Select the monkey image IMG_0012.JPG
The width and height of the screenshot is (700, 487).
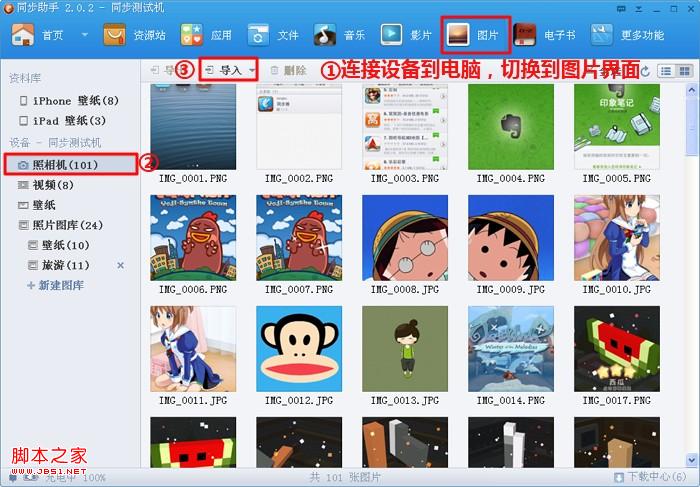click(299, 349)
